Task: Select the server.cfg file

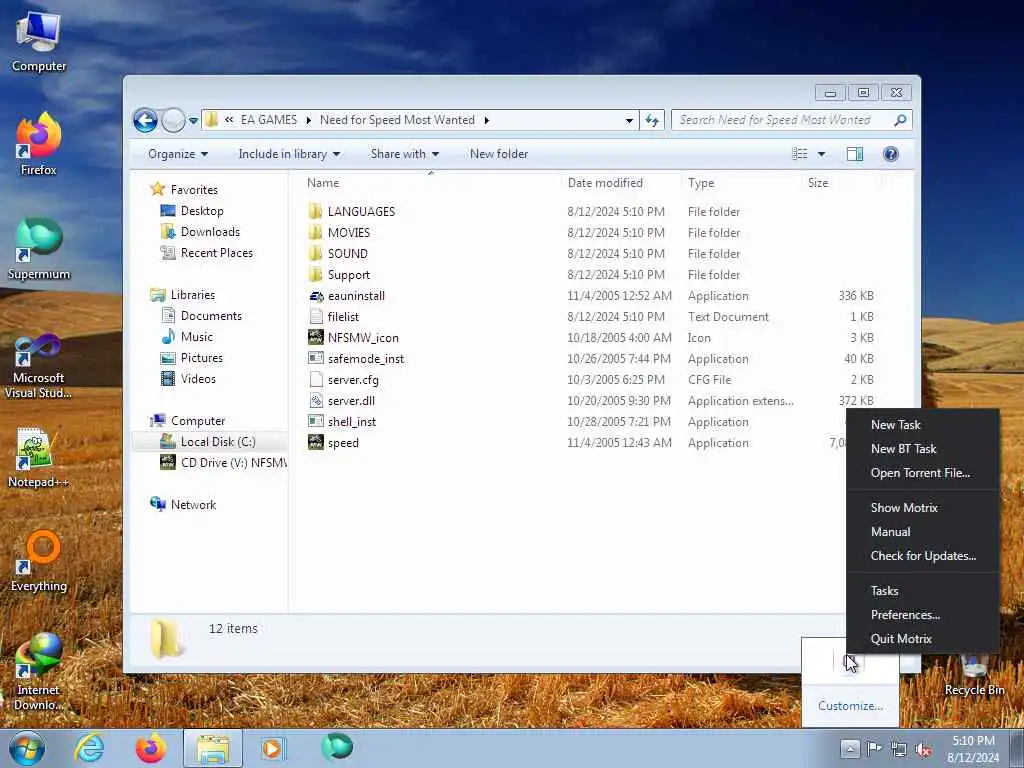Action: pos(353,379)
